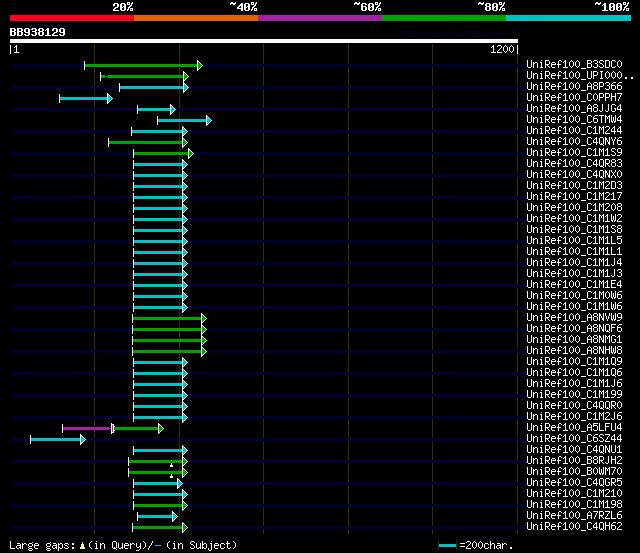
Task: Select the UniRef100_C1M1L1 label
Action: click(574, 252)
